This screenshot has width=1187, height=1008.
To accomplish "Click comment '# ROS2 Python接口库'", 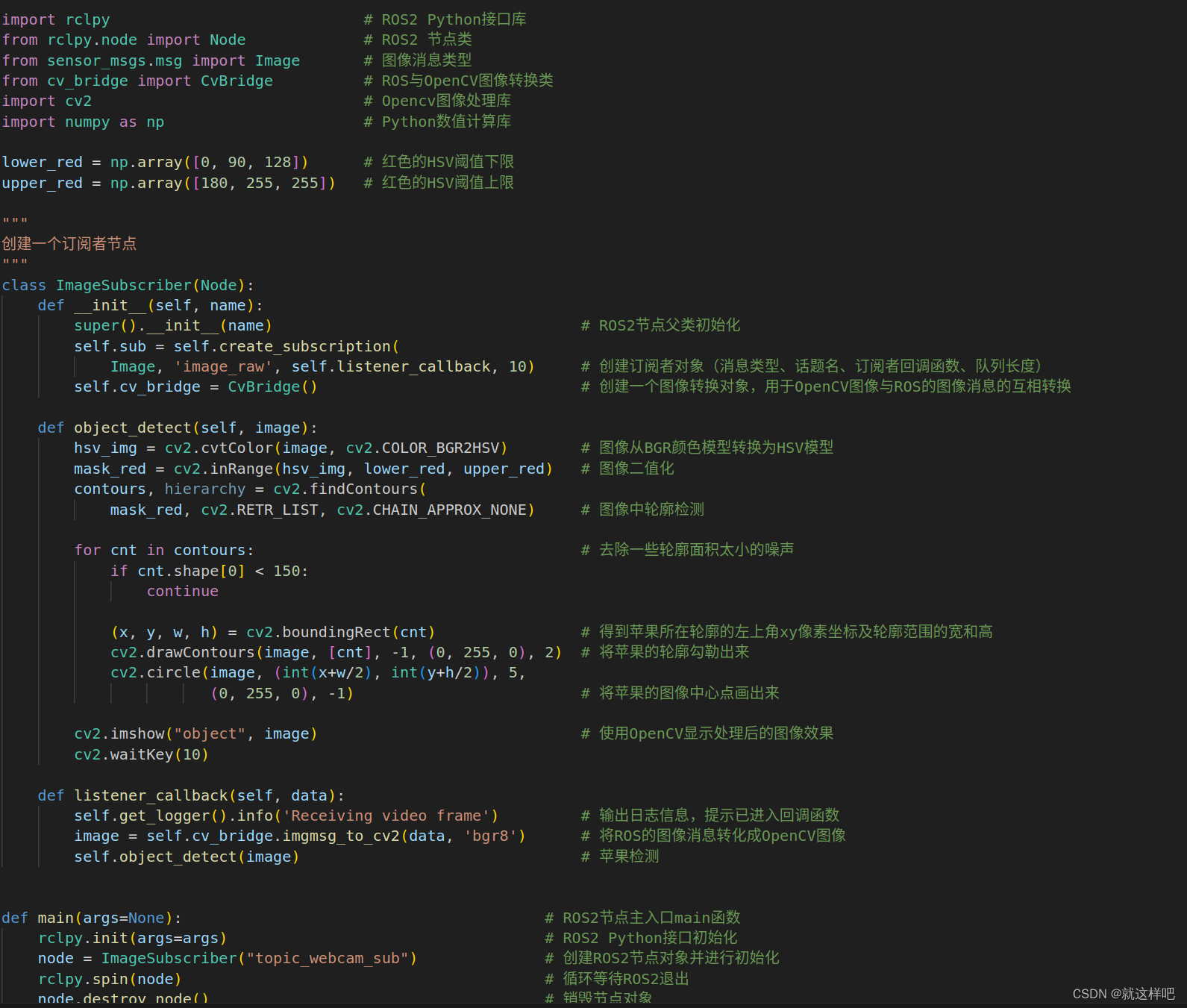I will (445, 19).
